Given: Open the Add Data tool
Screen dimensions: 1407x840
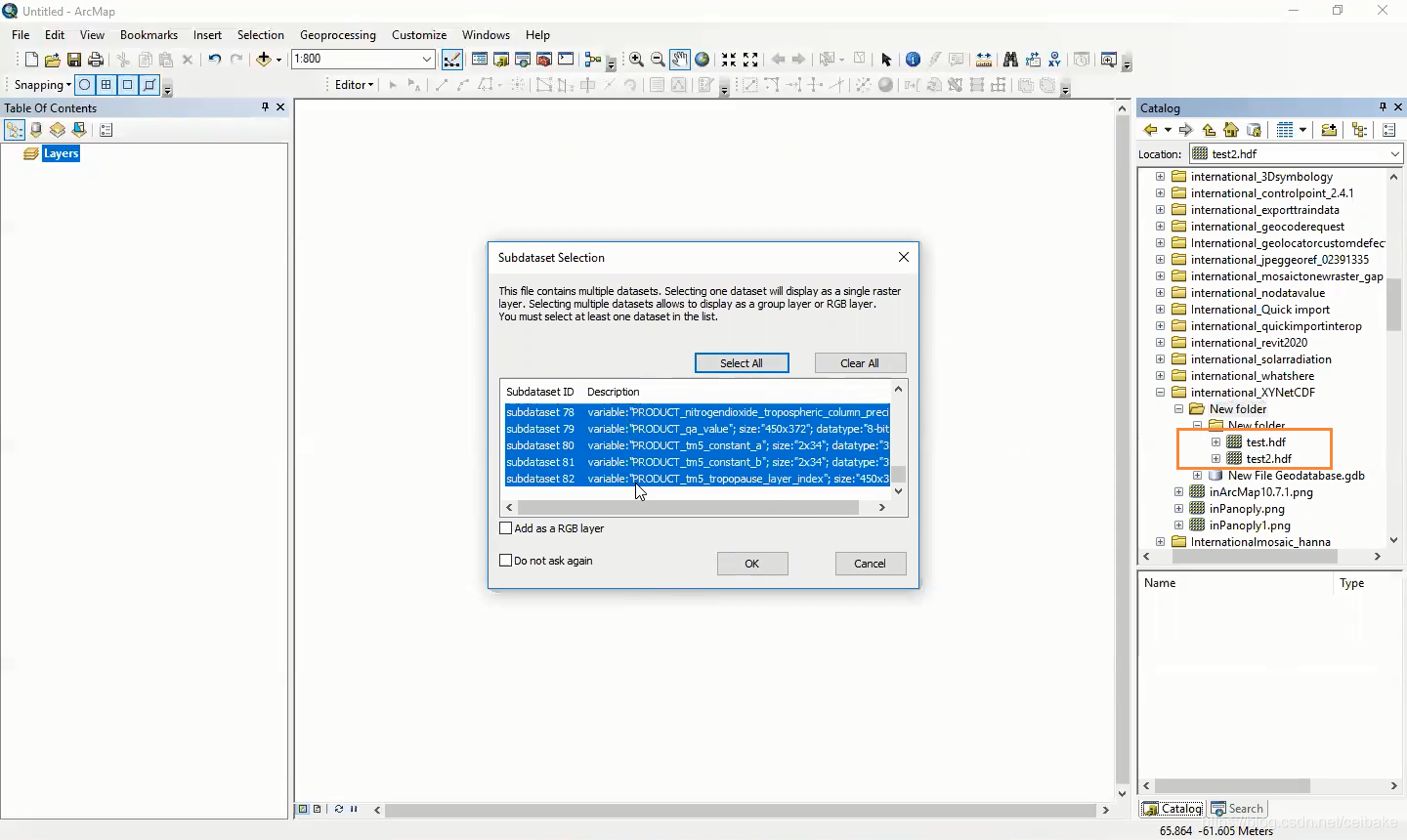Looking at the screenshot, I should [262, 59].
